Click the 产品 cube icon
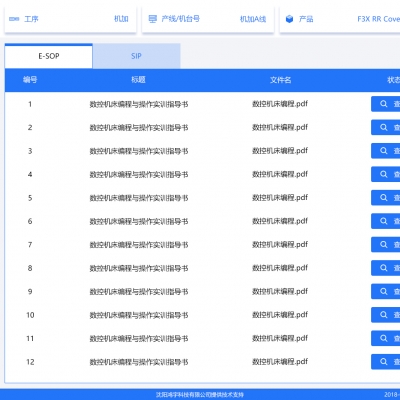The width and height of the screenshot is (400, 400). (289, 19)
